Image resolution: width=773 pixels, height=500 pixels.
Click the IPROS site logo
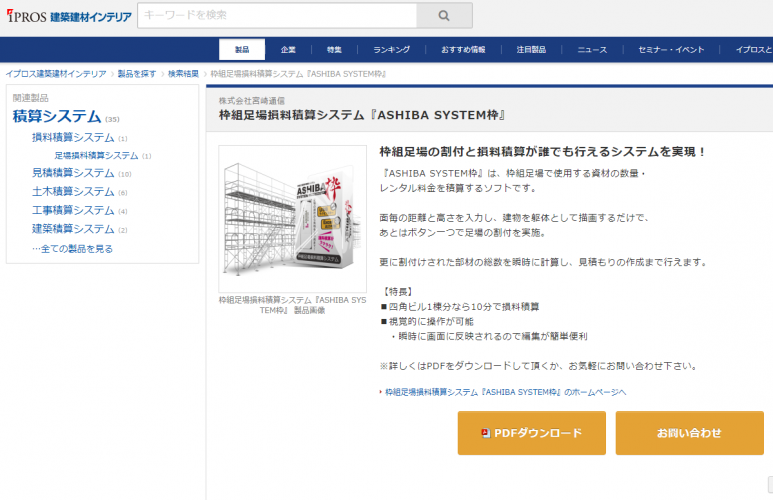click(x=69, y=16)
